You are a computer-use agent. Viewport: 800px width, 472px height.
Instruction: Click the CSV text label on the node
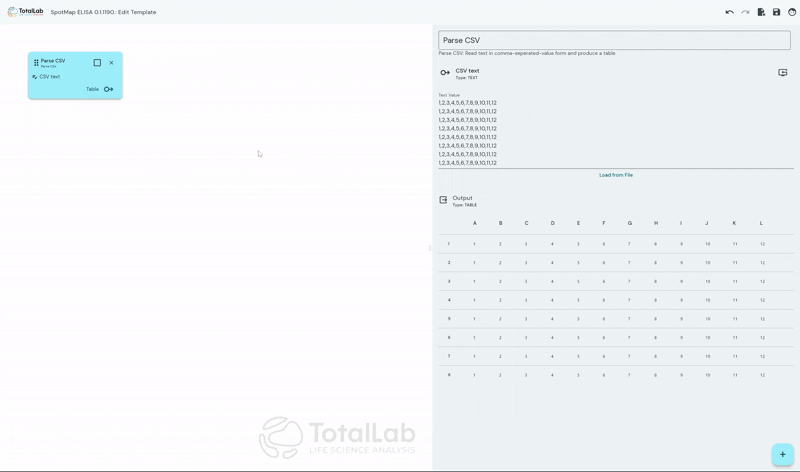coord(49,77)
